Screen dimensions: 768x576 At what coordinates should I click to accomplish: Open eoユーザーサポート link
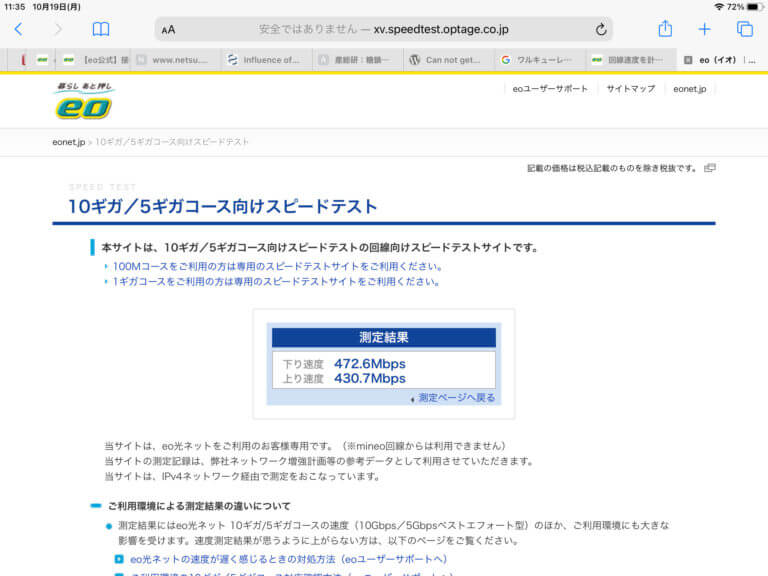(550, 89)
